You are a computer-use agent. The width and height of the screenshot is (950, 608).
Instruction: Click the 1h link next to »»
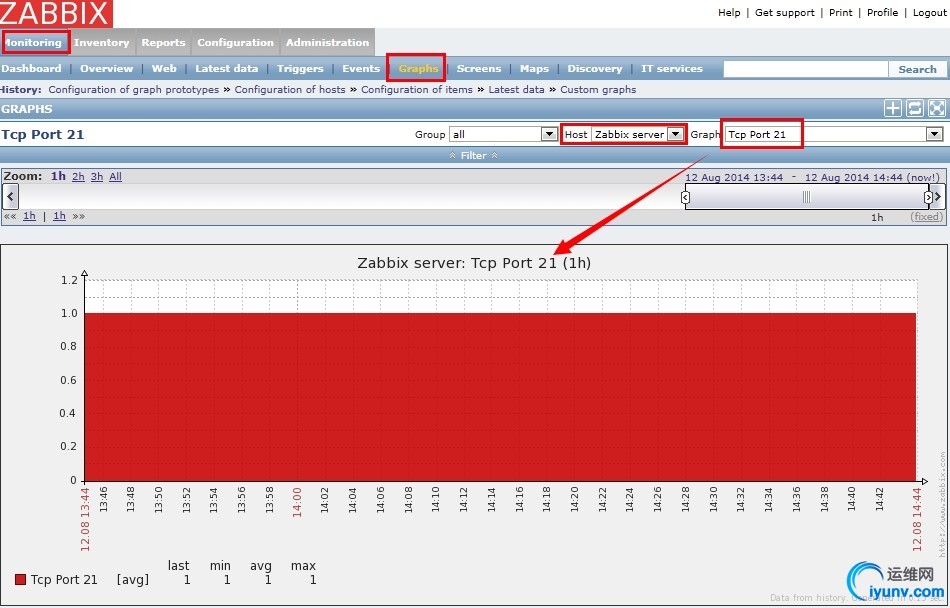59,216
